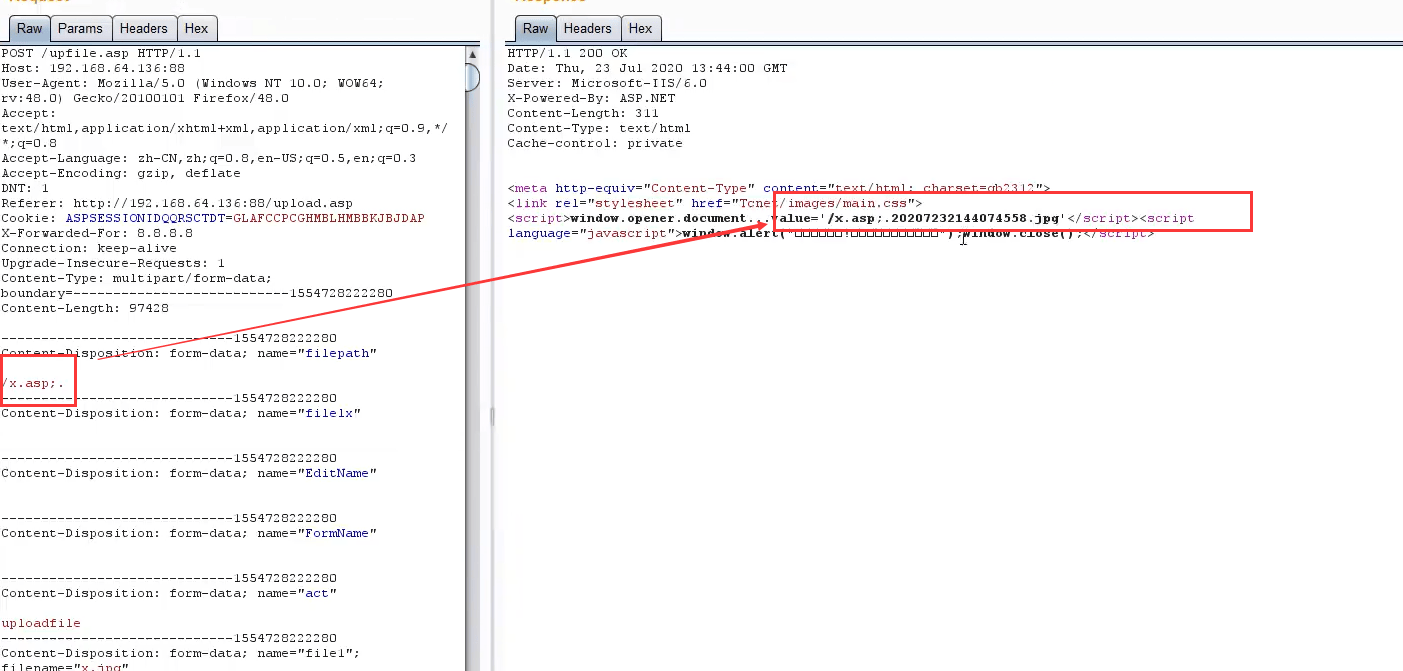Screen dimensions: 1403x671
Task: Click the request scrollbar up arrow
Action: point(472,53)
